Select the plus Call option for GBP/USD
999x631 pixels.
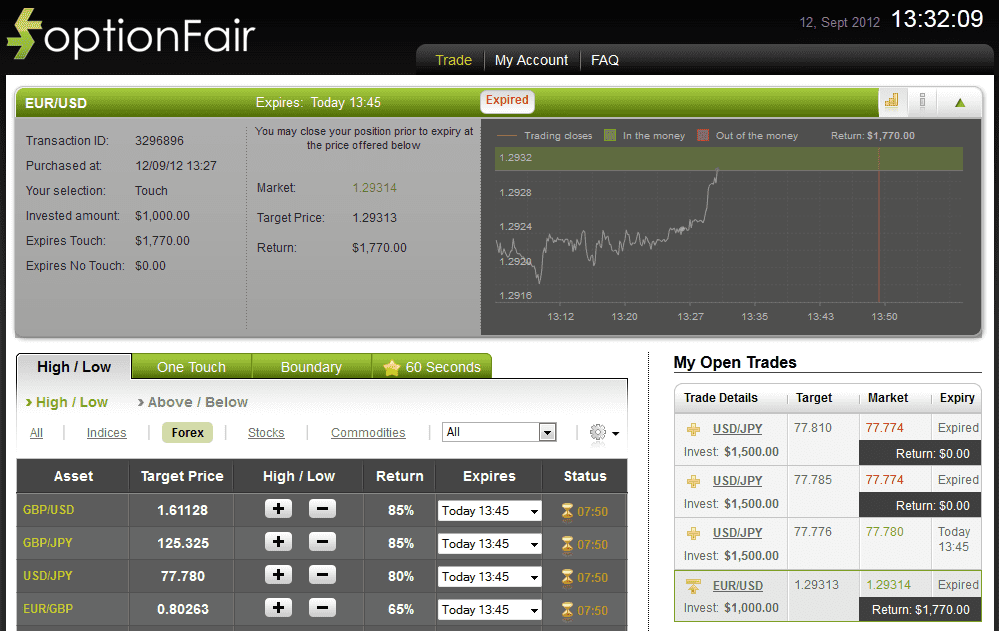[x=278, y=510]
